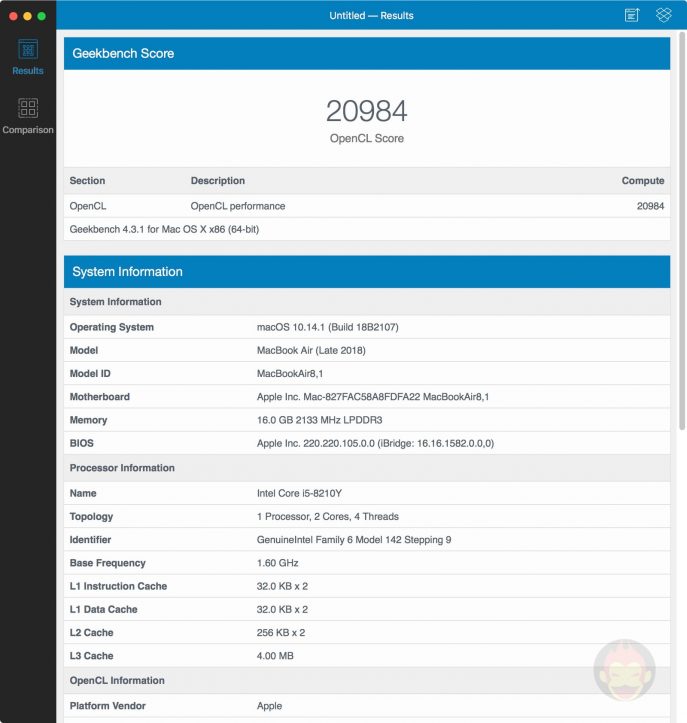Minimize the window with yellow button

tap(28, 16)
